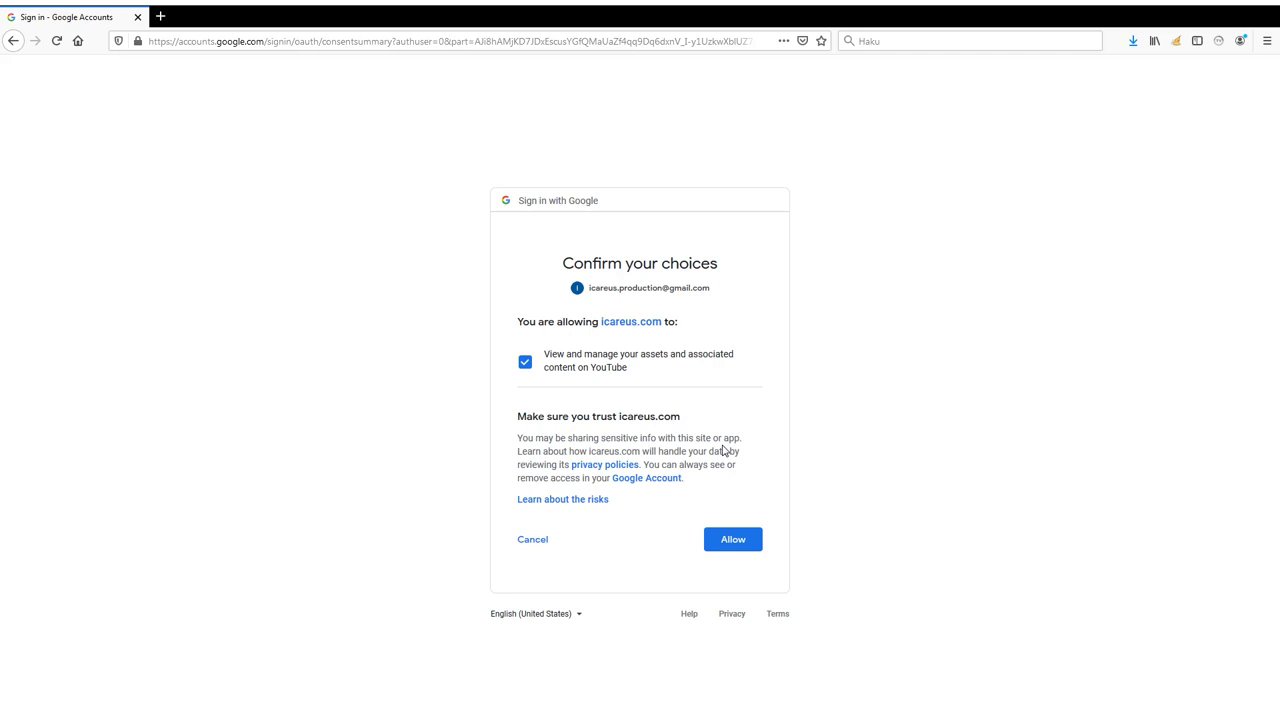The height and width of the screenshot is (720, 1280).
Task: Open Learn about the risks link
Action: (x=563, y=499)
